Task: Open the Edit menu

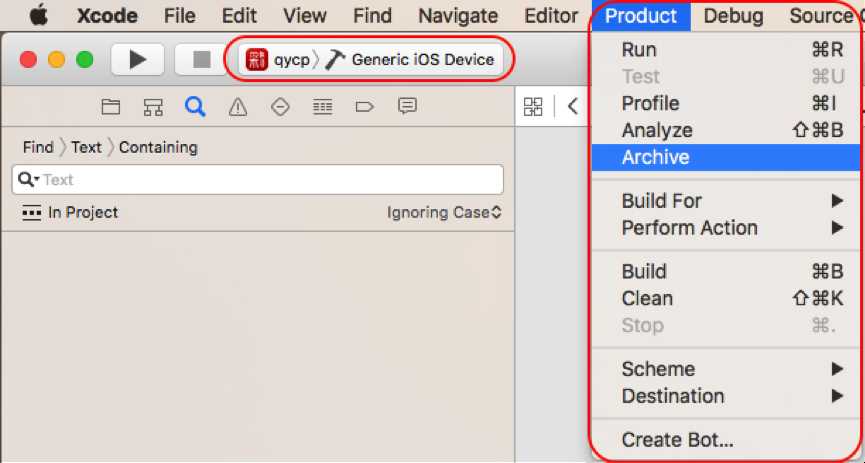Action: point(239,16)
